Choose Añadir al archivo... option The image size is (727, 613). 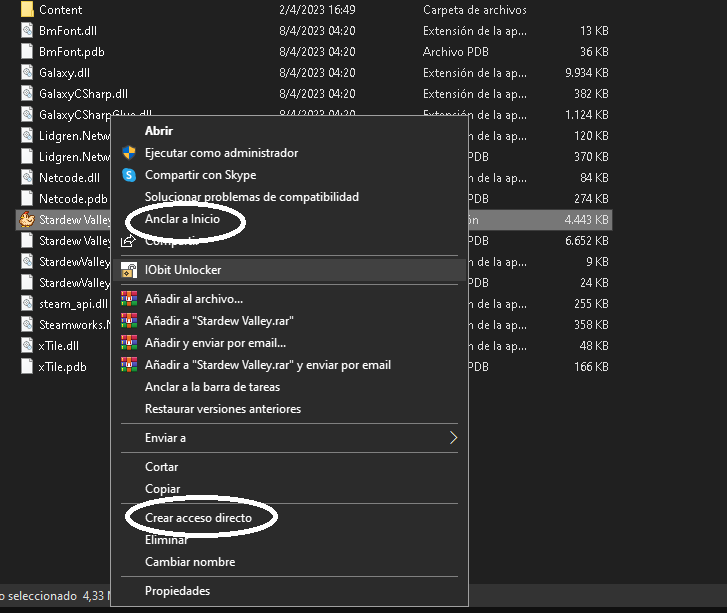click(x=194, y=299)
